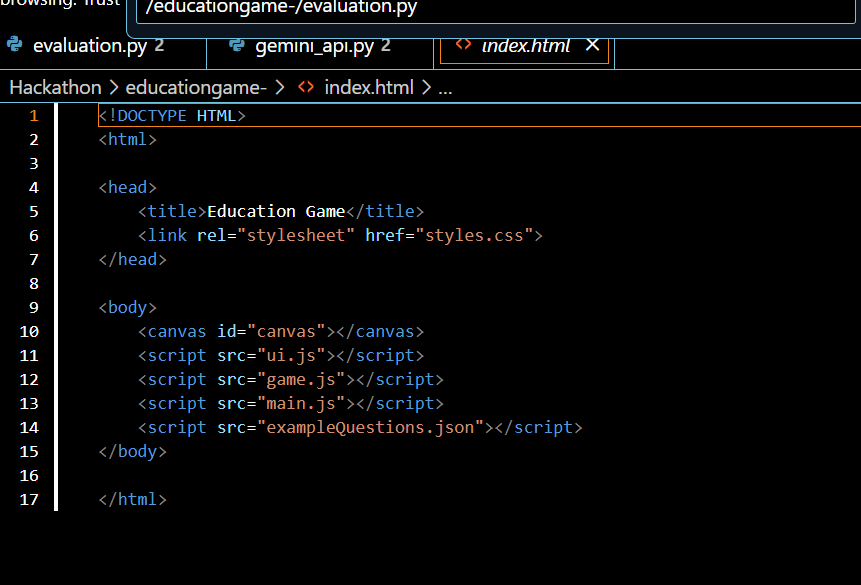Click line number 1 in gutter
The width and height of the screenshot is (861, 585).
click(33, 116)
